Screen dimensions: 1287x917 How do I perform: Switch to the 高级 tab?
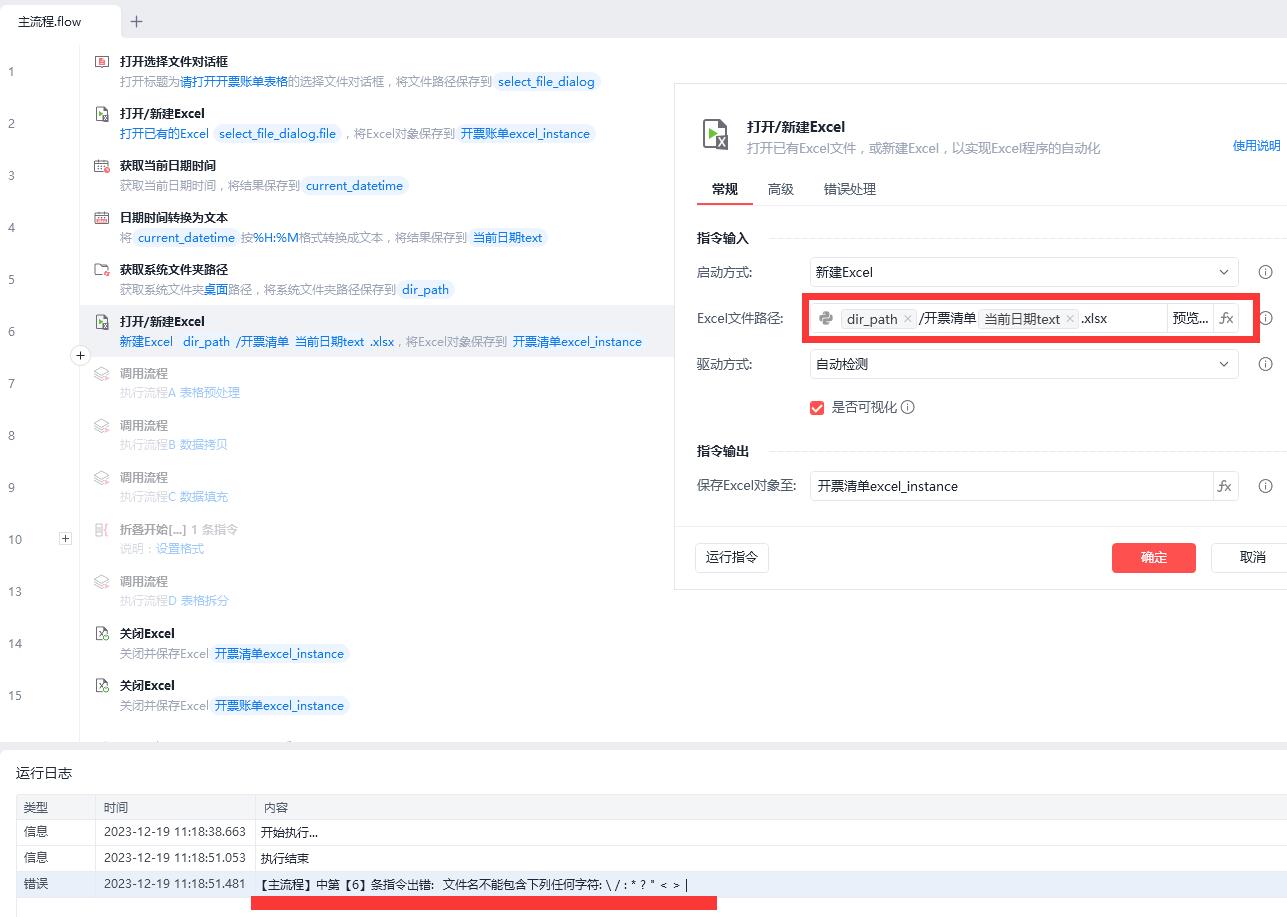coord(781,189)
